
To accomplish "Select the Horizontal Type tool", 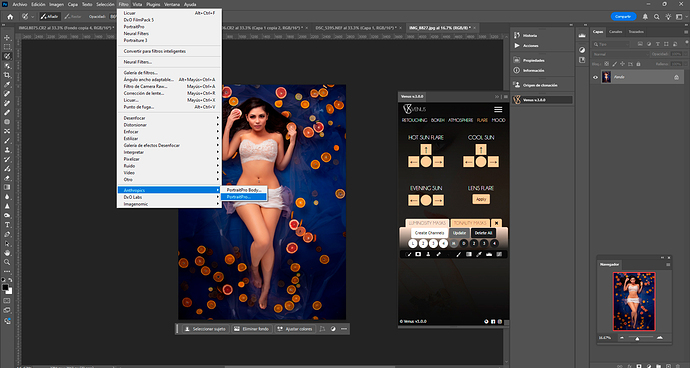I will pos(7,224).
